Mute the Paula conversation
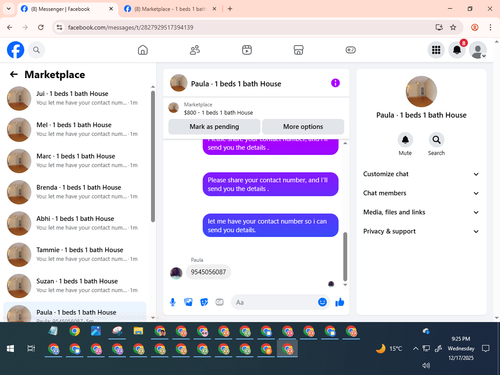 [x=405, y=140]
